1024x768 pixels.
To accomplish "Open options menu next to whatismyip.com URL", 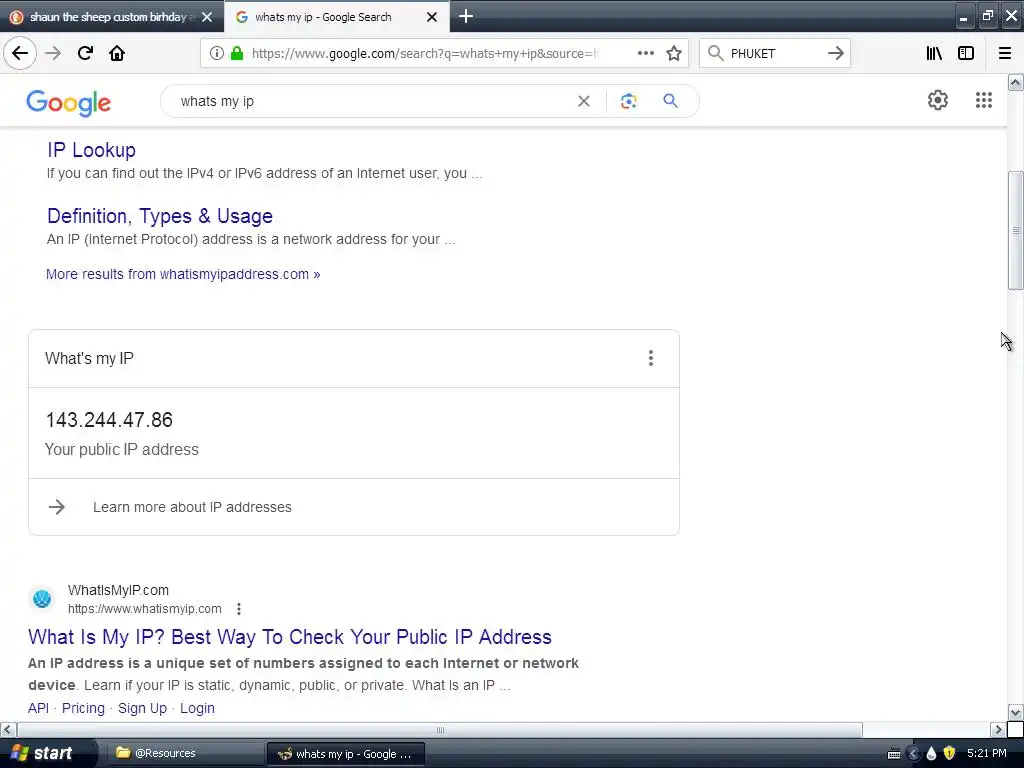I will (x=239, y=609).
